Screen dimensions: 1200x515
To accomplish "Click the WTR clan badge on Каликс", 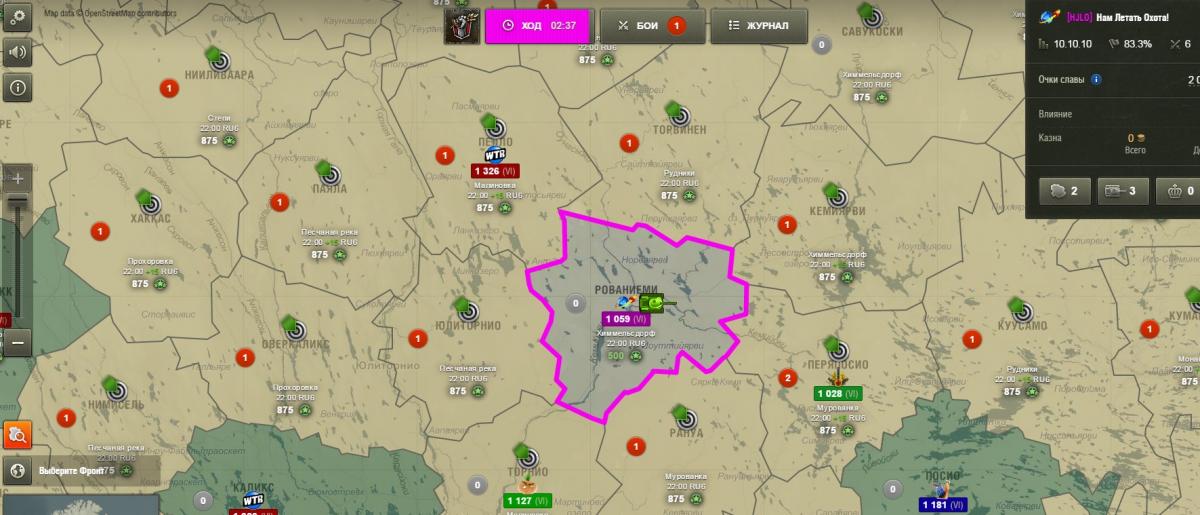I will click(252, 500).
